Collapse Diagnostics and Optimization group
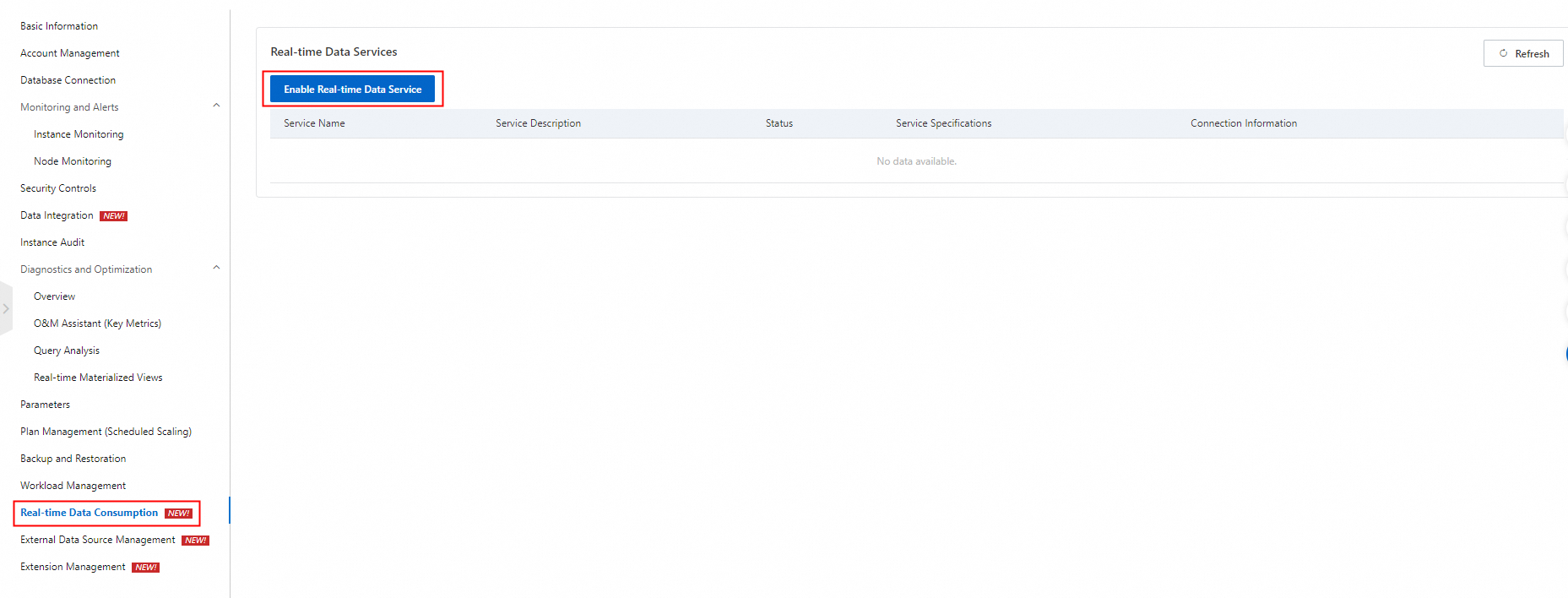This screenshot has height=598, width=1568. point(216,269)
